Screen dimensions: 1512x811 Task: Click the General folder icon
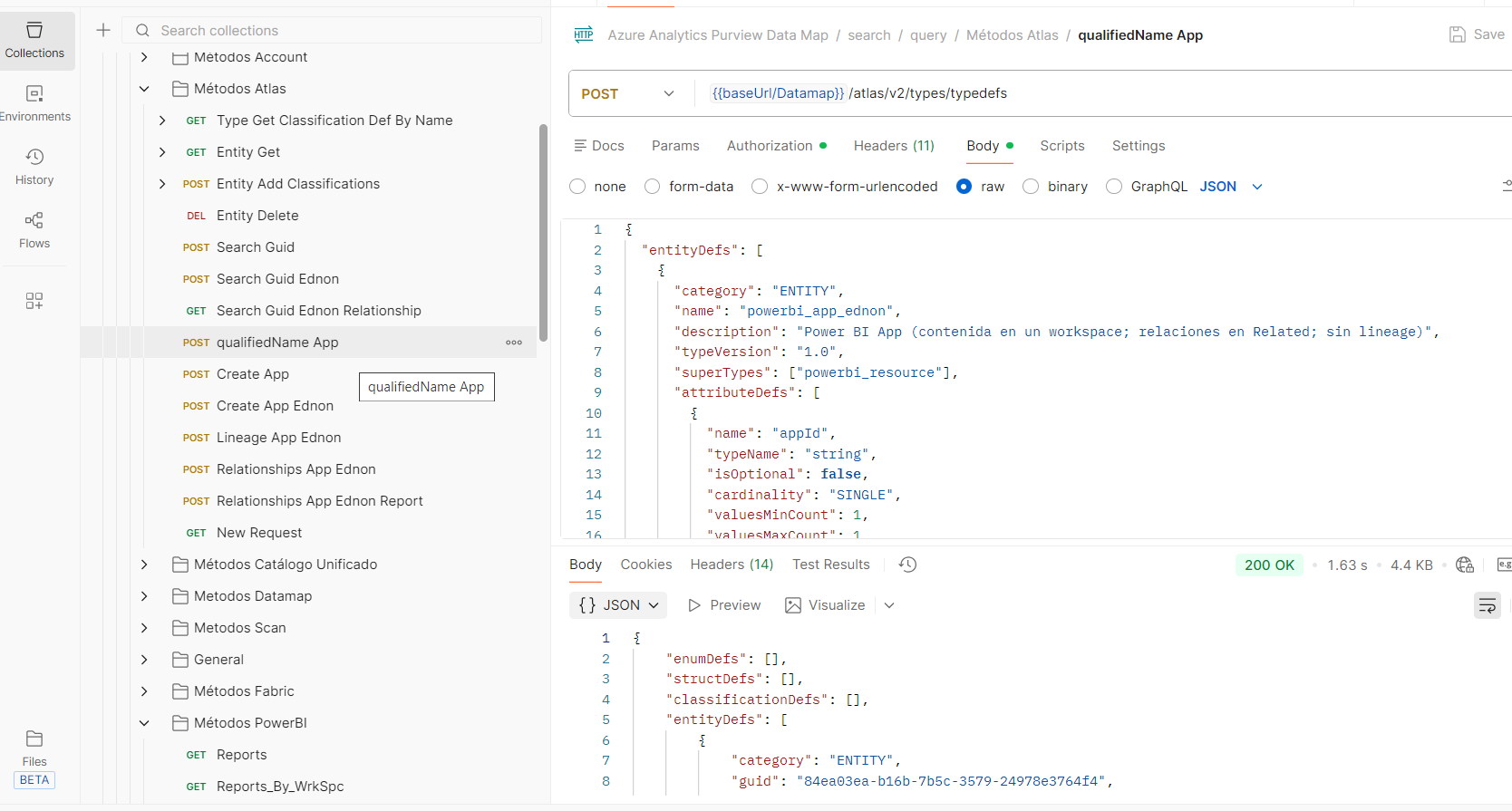click(x=180, y=660)
